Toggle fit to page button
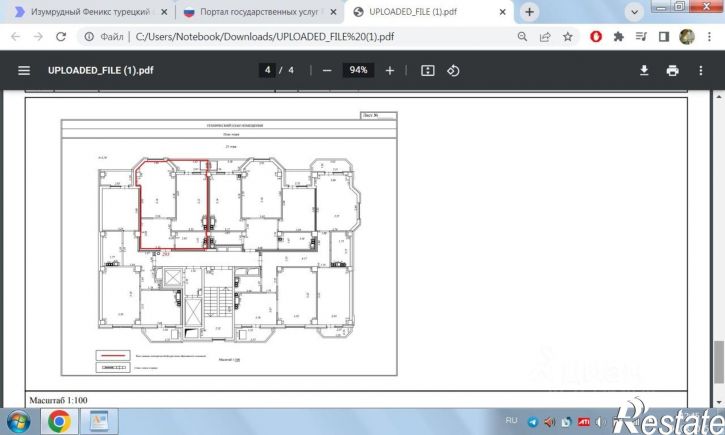This screenshot has height=435, width=725. 428,71
